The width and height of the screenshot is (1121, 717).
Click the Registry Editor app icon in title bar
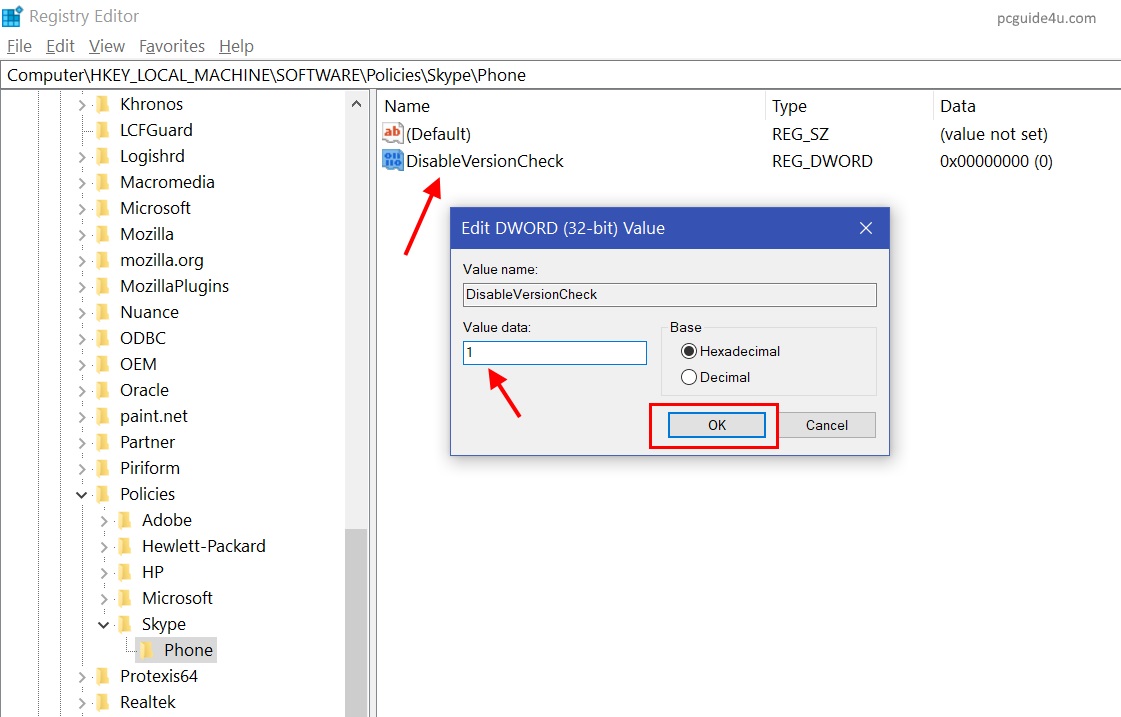tap(13, 17)
